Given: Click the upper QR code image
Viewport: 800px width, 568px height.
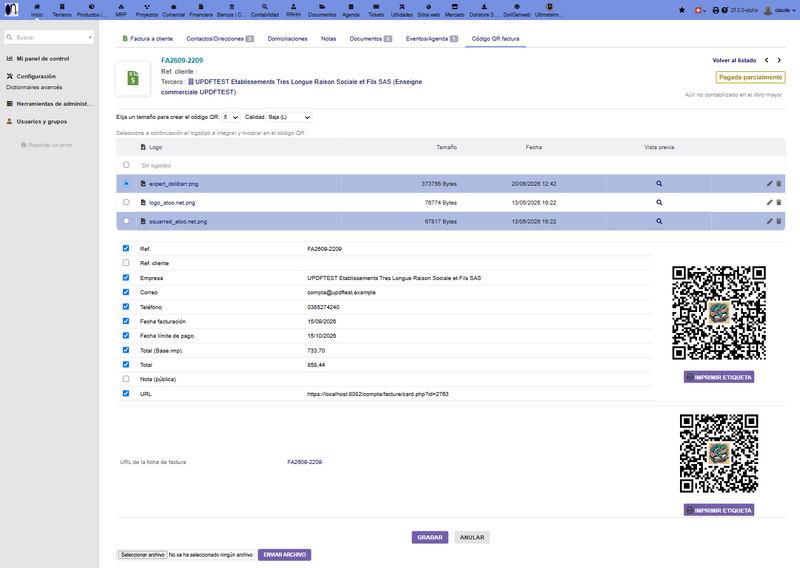Looking at the screenshot, I should [718, 312].
